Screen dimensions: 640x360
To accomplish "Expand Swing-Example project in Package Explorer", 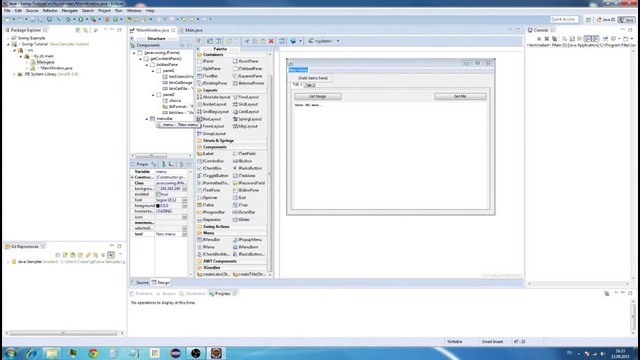I will [x=8, y=38].
